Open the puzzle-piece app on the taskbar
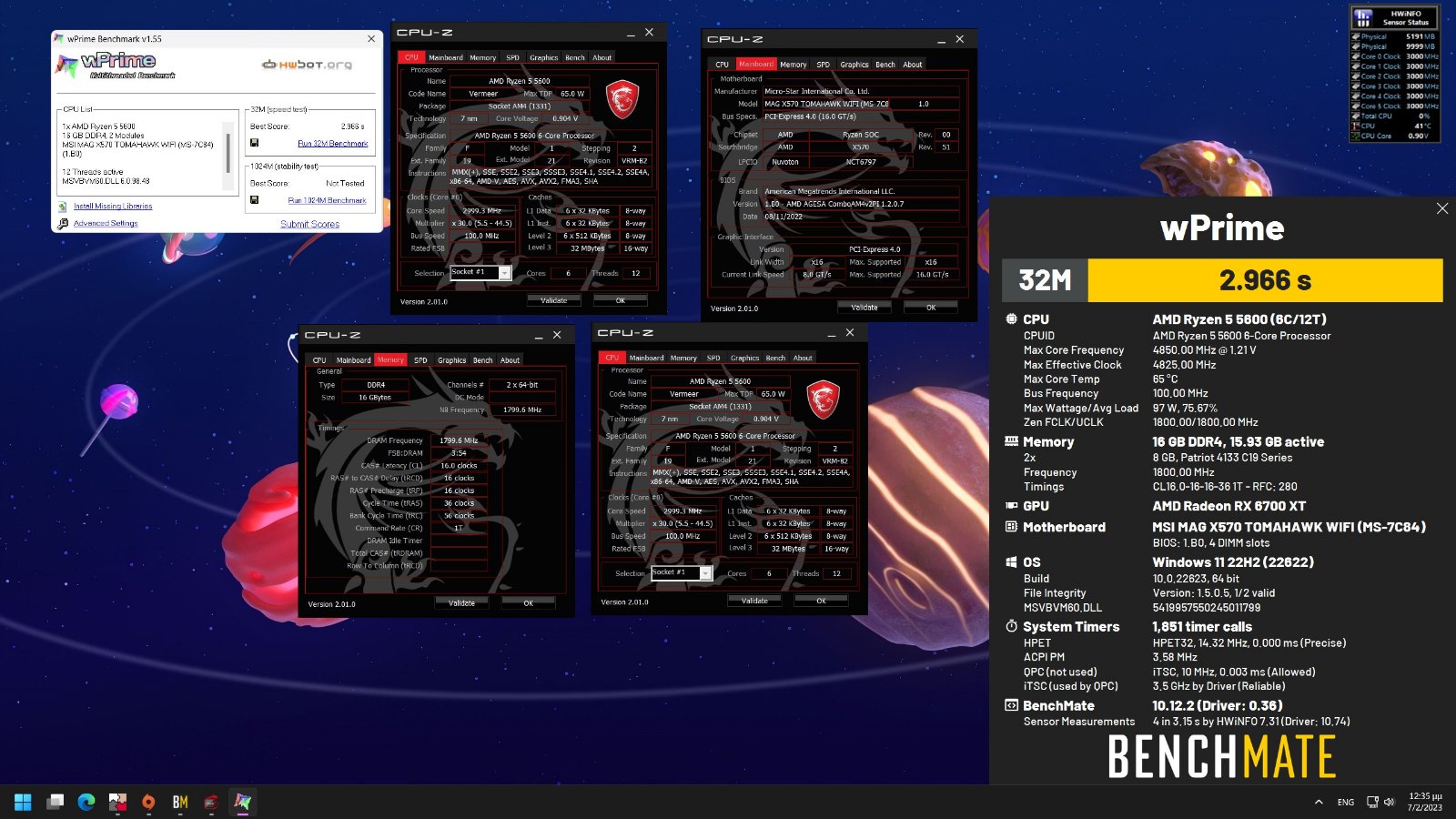The width and height of the screenshot is (1456, 819). pos(117,802)
